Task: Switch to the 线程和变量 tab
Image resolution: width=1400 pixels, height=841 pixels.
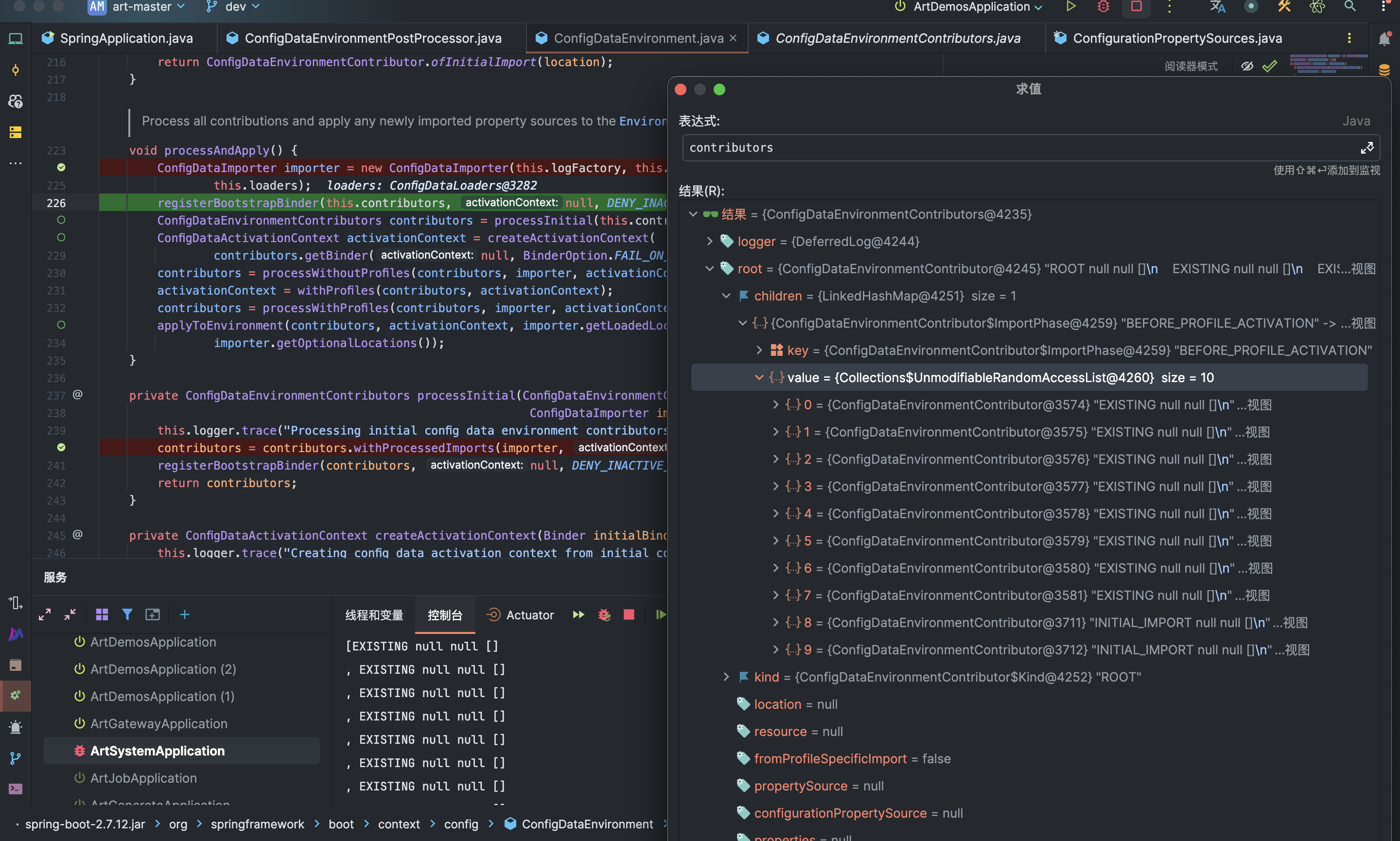Action: pyautogui.click(x=374, y=615)
